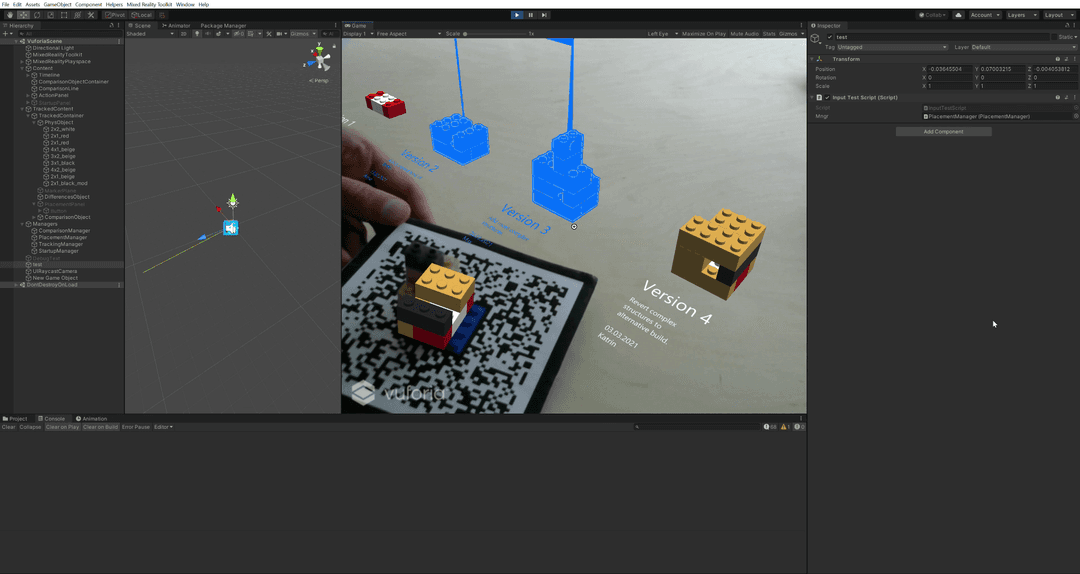Open the Account dropdown
Viewport: 1080px width, 574px height.
point(985,14)
